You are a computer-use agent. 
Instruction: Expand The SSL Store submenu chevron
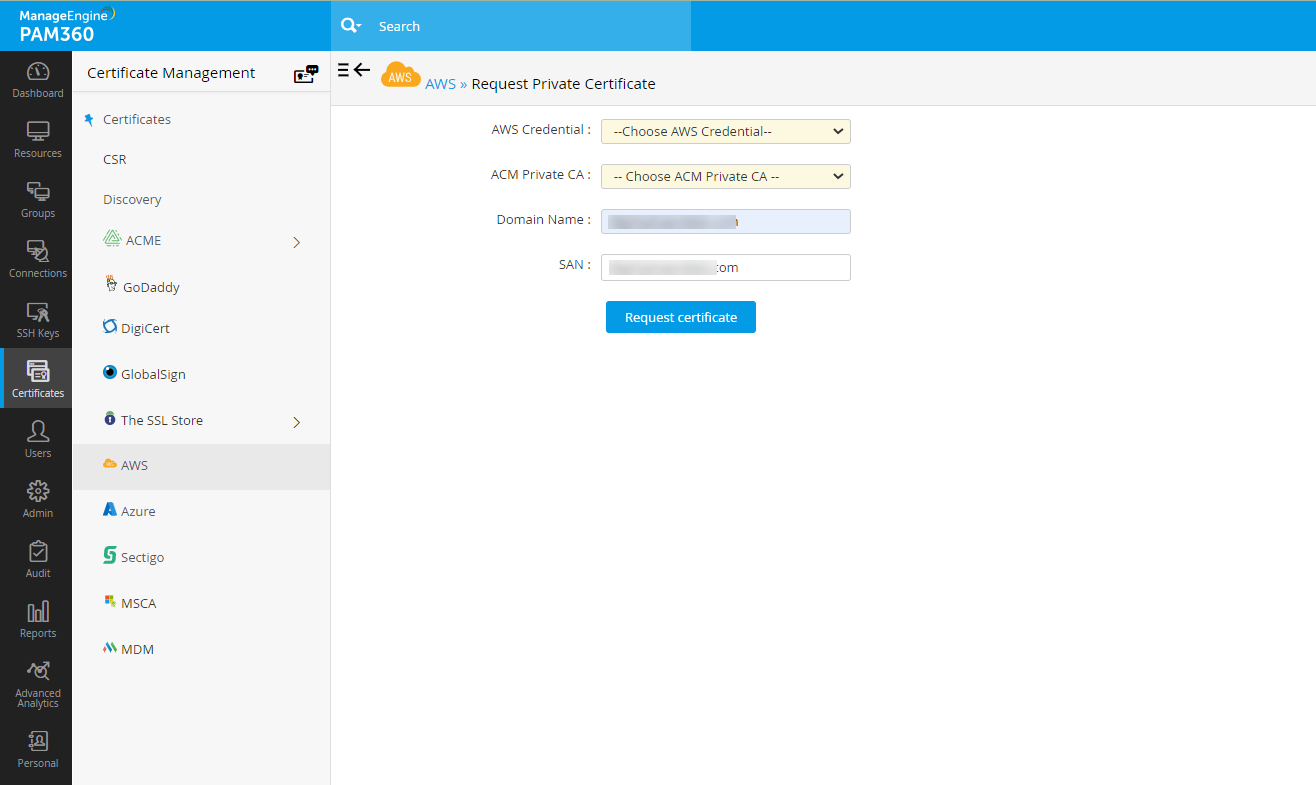coord(296,422)
